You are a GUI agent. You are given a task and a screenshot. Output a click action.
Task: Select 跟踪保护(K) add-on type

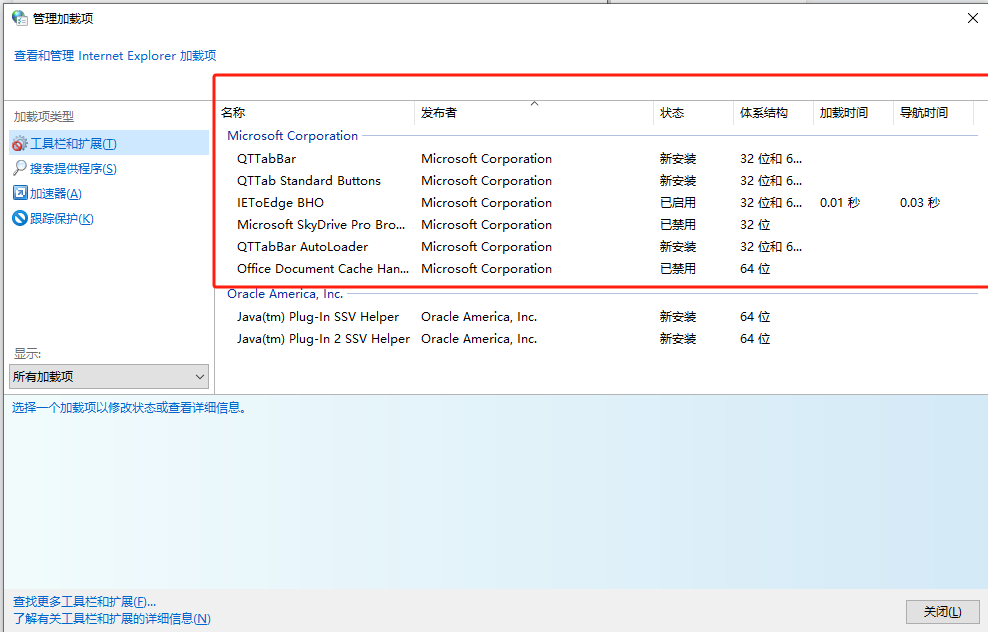pos(62,219)
